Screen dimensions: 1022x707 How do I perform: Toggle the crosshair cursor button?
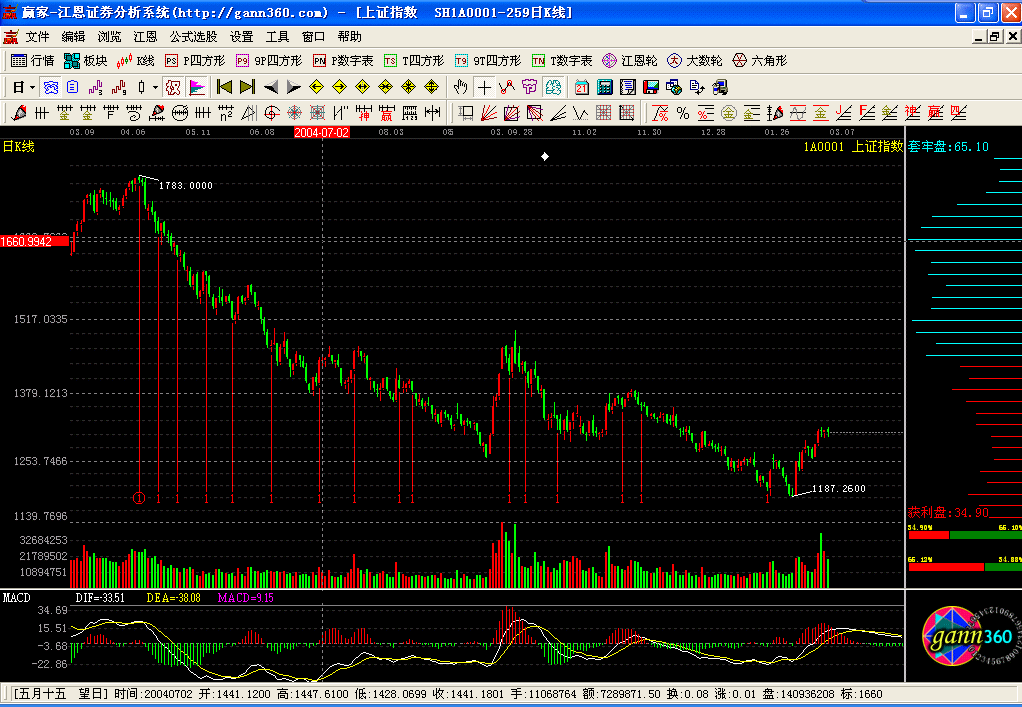tap(484, 87)
